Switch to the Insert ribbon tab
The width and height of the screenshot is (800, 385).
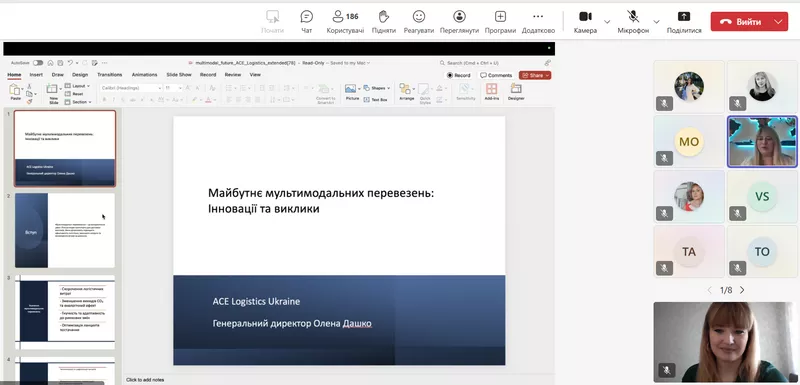coord(36,74)
